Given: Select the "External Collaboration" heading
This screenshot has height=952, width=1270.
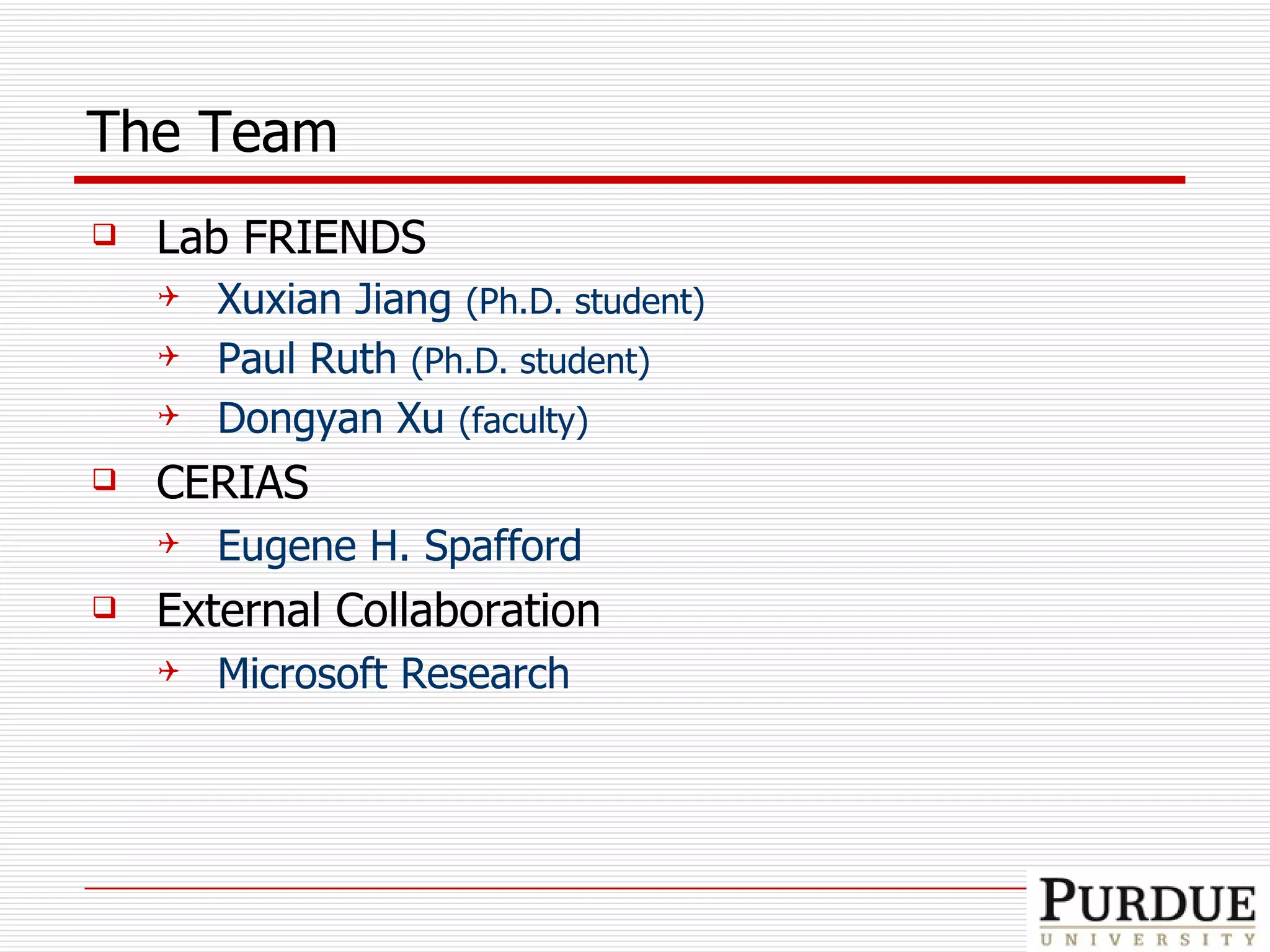Looking at the screenshot, I should (x=378, y=610).
